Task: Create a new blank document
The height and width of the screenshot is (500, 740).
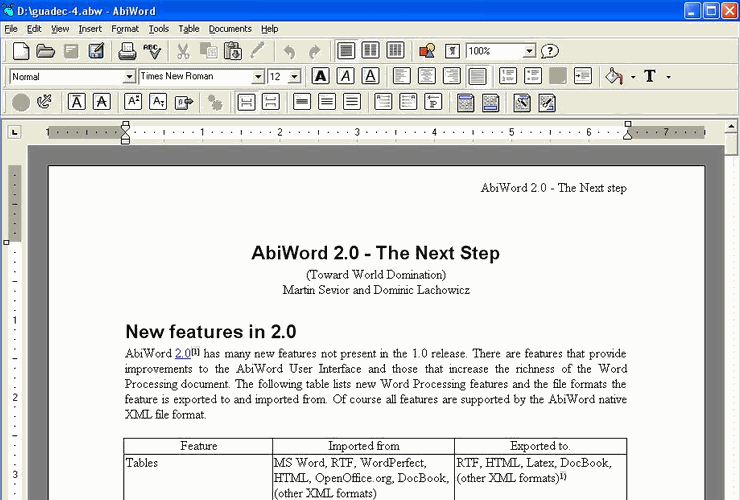Action: tap(21, 51)
